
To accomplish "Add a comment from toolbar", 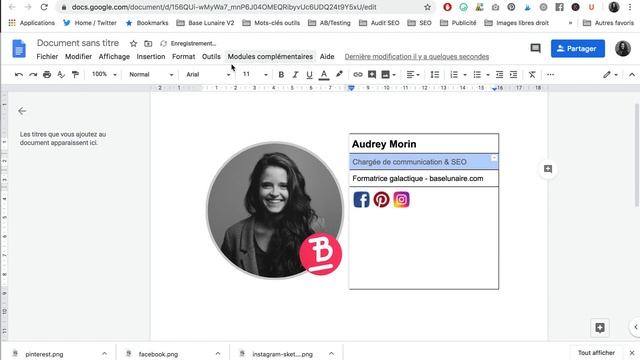I will pyautogui.click(x=372, y=75).
